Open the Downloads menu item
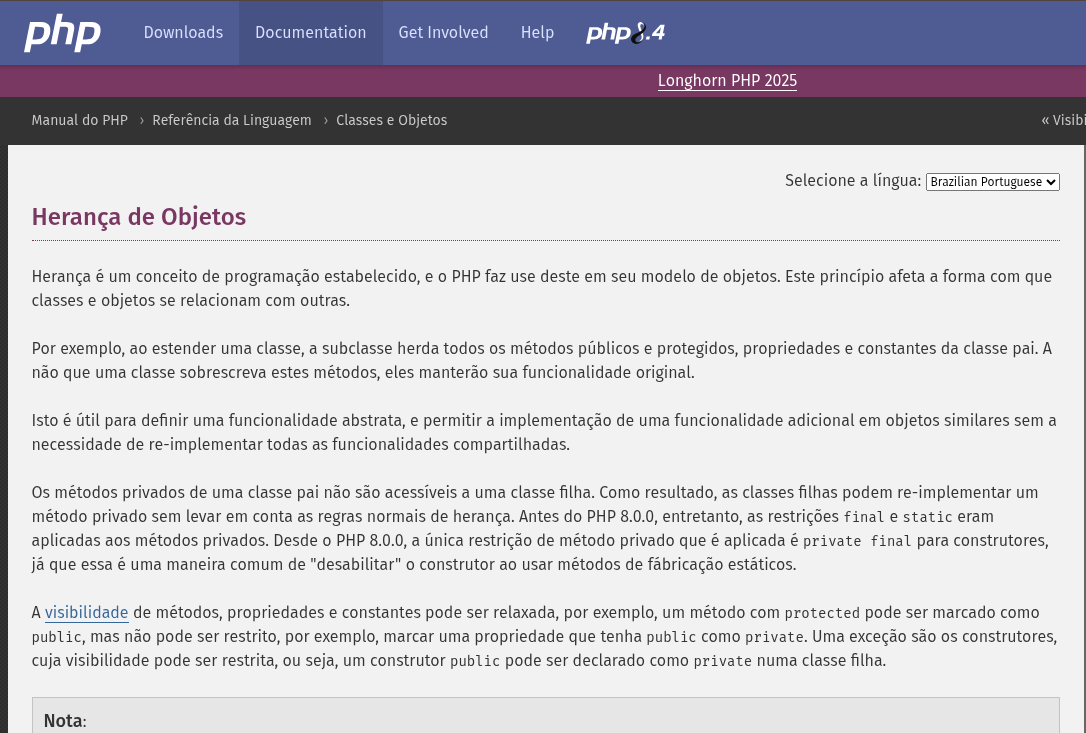 (184, 33)
